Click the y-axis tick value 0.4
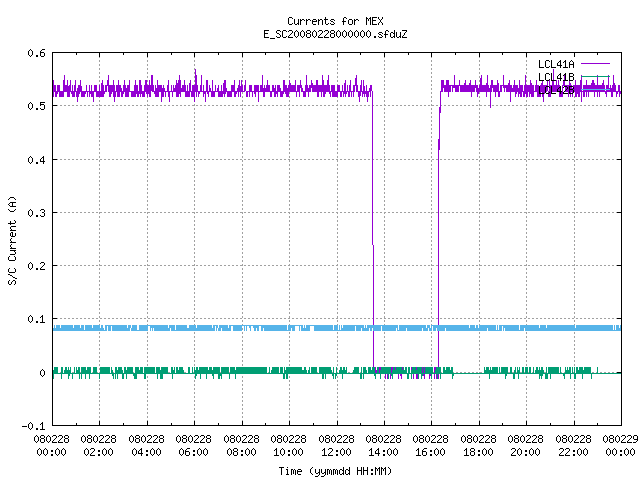 (x=36, y=160)
